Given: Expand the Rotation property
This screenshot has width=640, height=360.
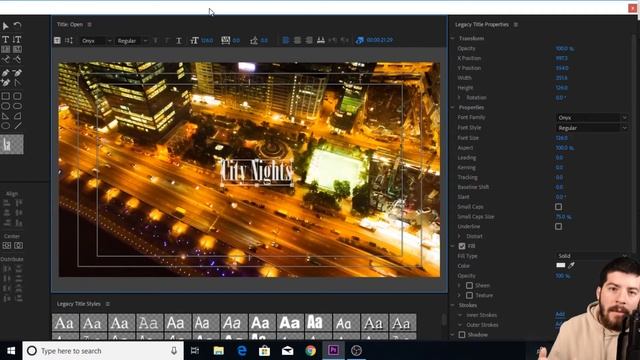Looking at the screenshot, I should pos(460,98).
